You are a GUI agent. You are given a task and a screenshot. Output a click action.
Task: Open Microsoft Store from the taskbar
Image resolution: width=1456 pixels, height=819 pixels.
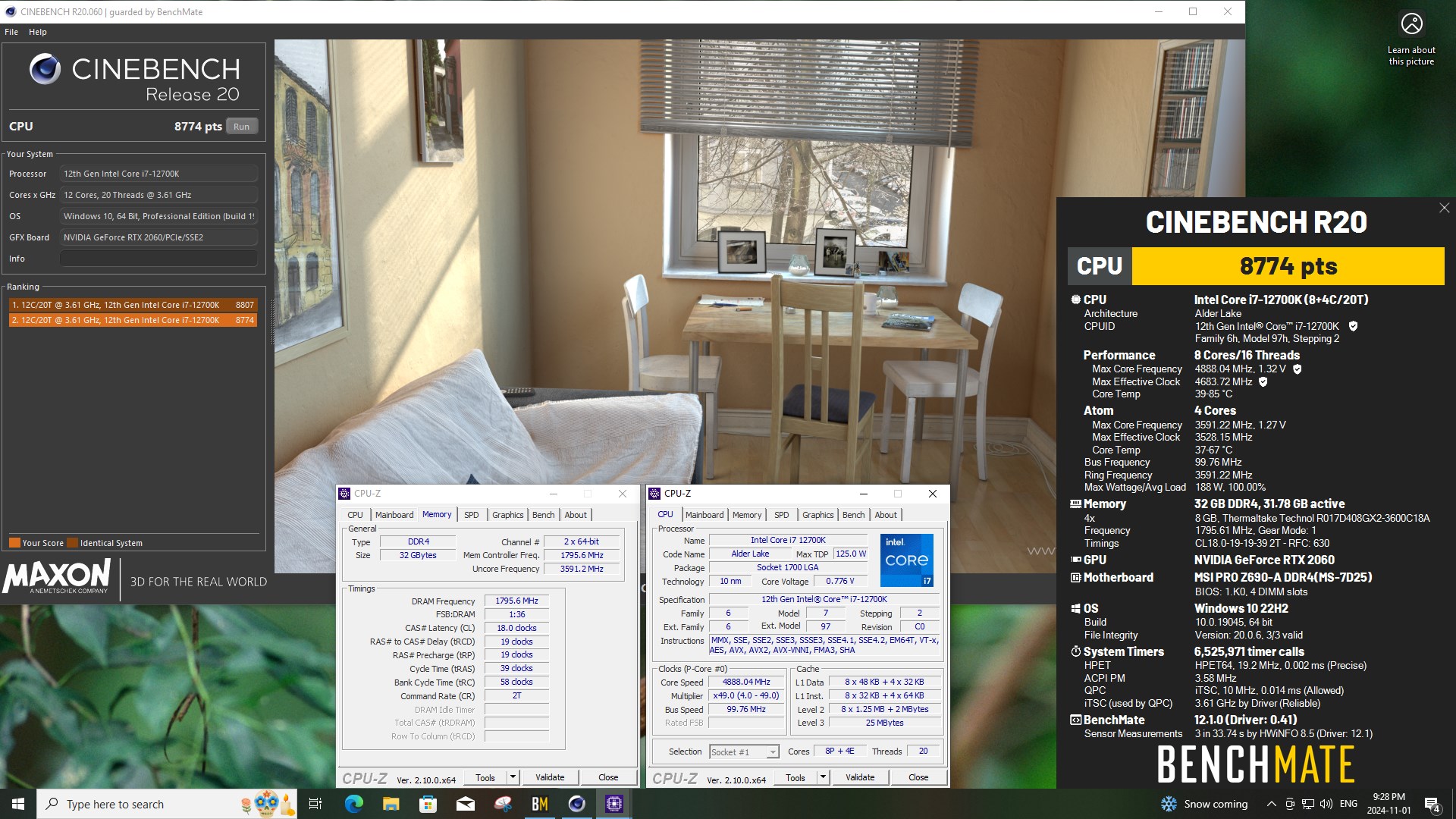pos(428,804)
